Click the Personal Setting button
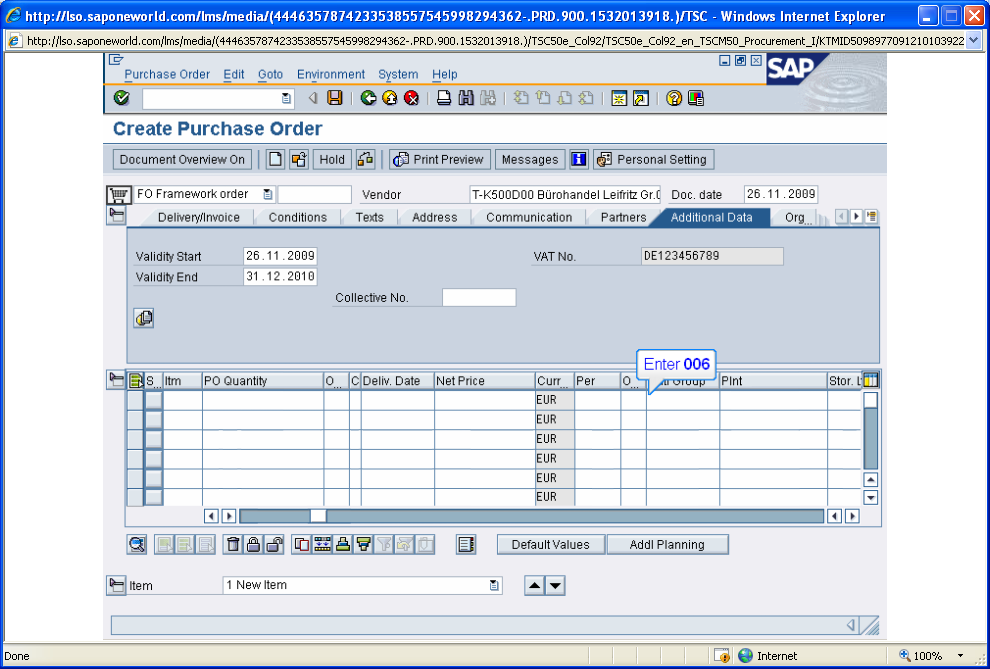 653,160
